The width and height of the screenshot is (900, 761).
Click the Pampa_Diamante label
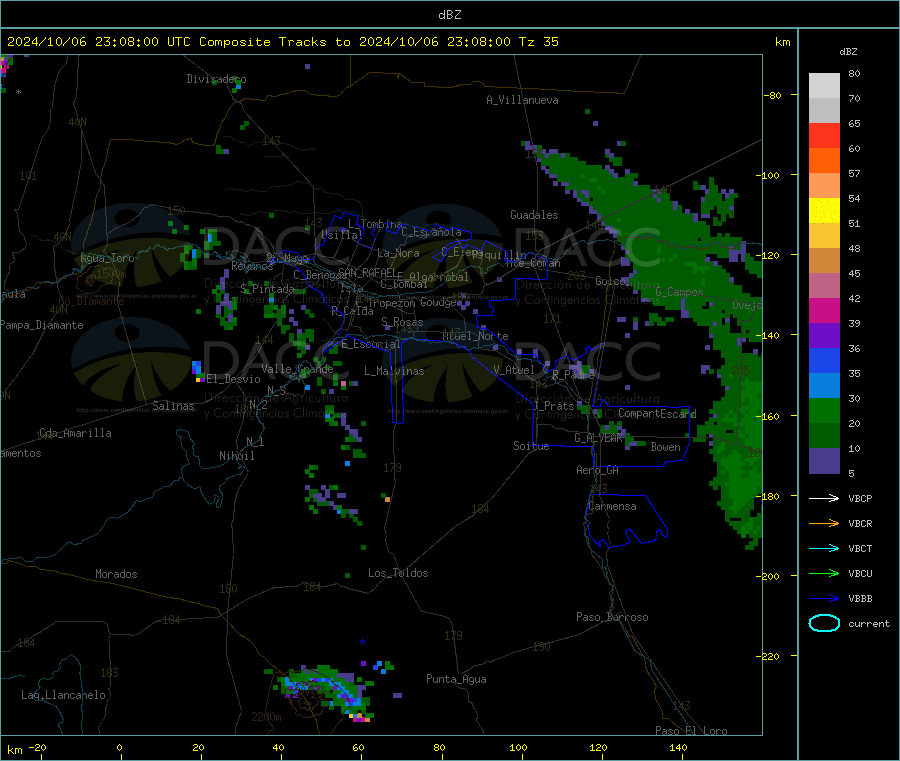[x=42, y=325]
